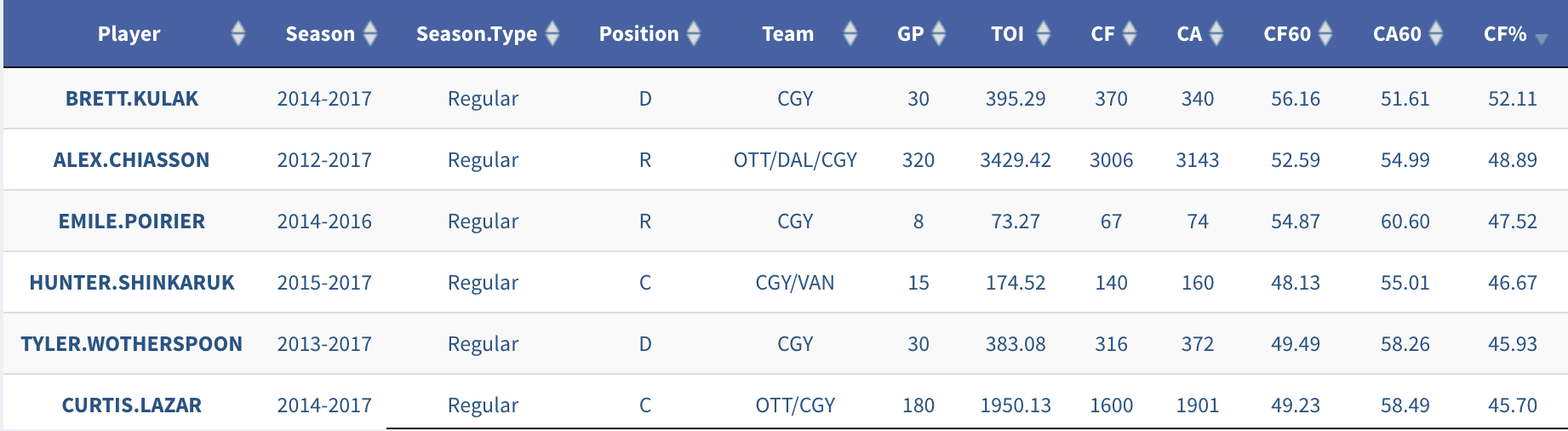Open ALEX.CHIASSON player page
Image resolution: width=1568 pixels, height=431 pixels.
coord(131,160)
